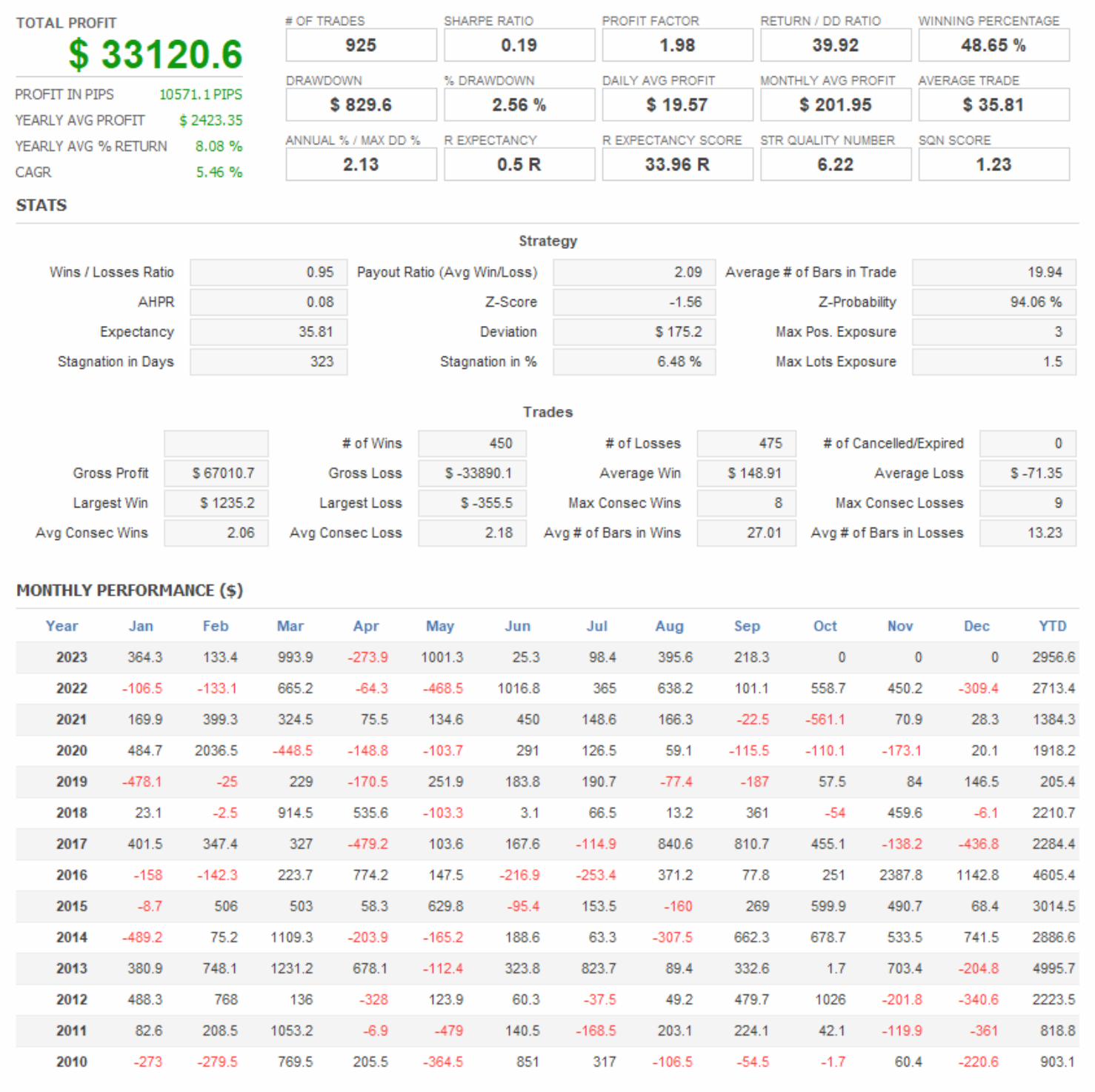Select the Largest Loss field $ -355.5
The width and height of the screenshot is (1095, 1092).
472,503
